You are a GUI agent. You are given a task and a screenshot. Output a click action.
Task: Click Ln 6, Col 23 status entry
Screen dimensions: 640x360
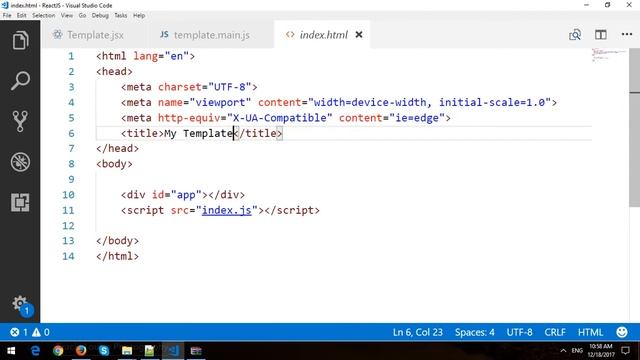pos(418,332)
